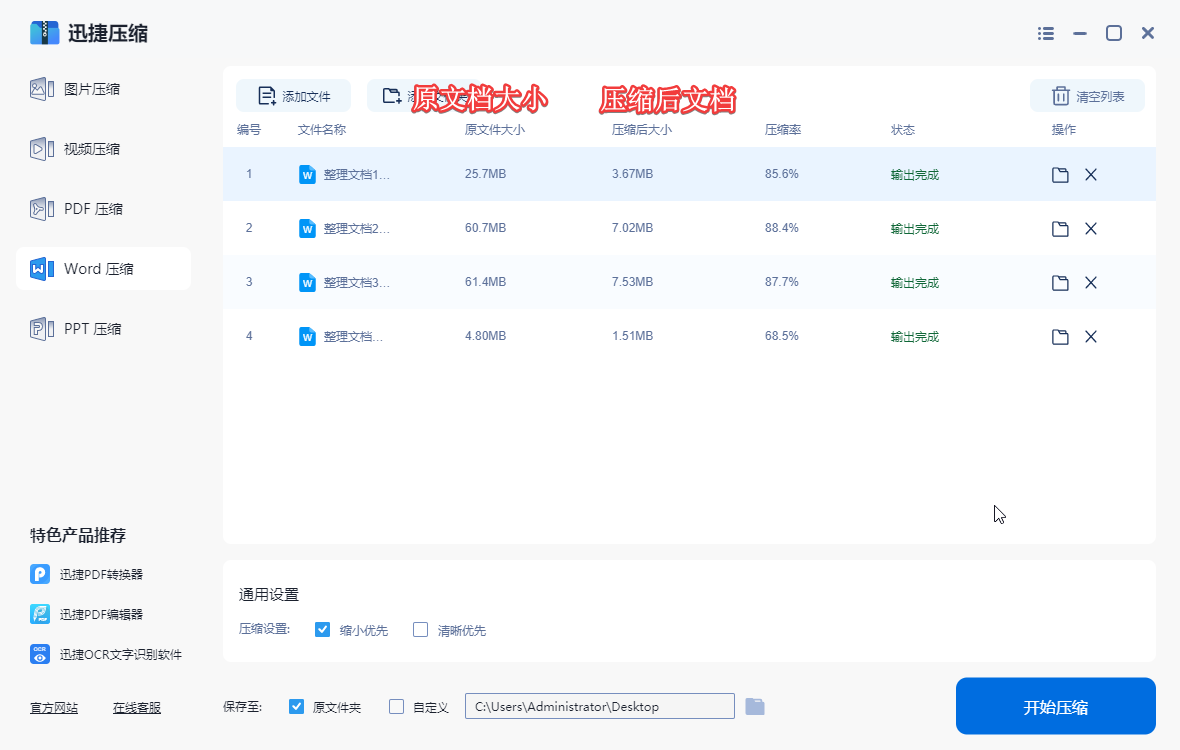Click the 68.5% compression rate value
Screen dimensions: 1180x750
pos(782,336)
